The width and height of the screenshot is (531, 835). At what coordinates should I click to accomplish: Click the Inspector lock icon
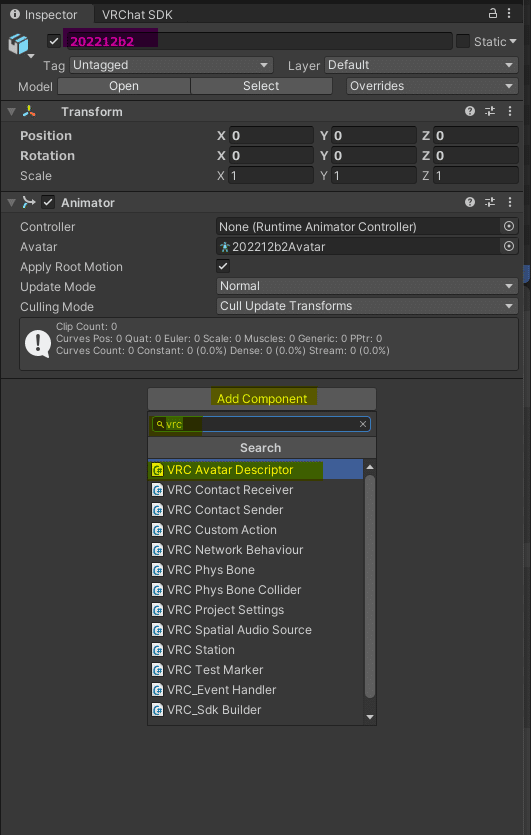tap(493, 13)
